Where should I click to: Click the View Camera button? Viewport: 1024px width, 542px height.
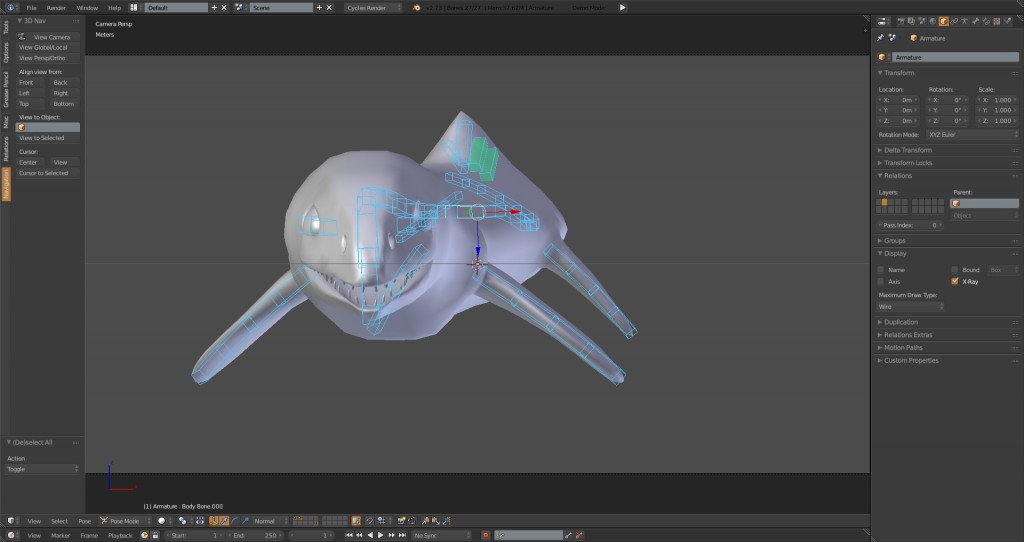[48, 37]
